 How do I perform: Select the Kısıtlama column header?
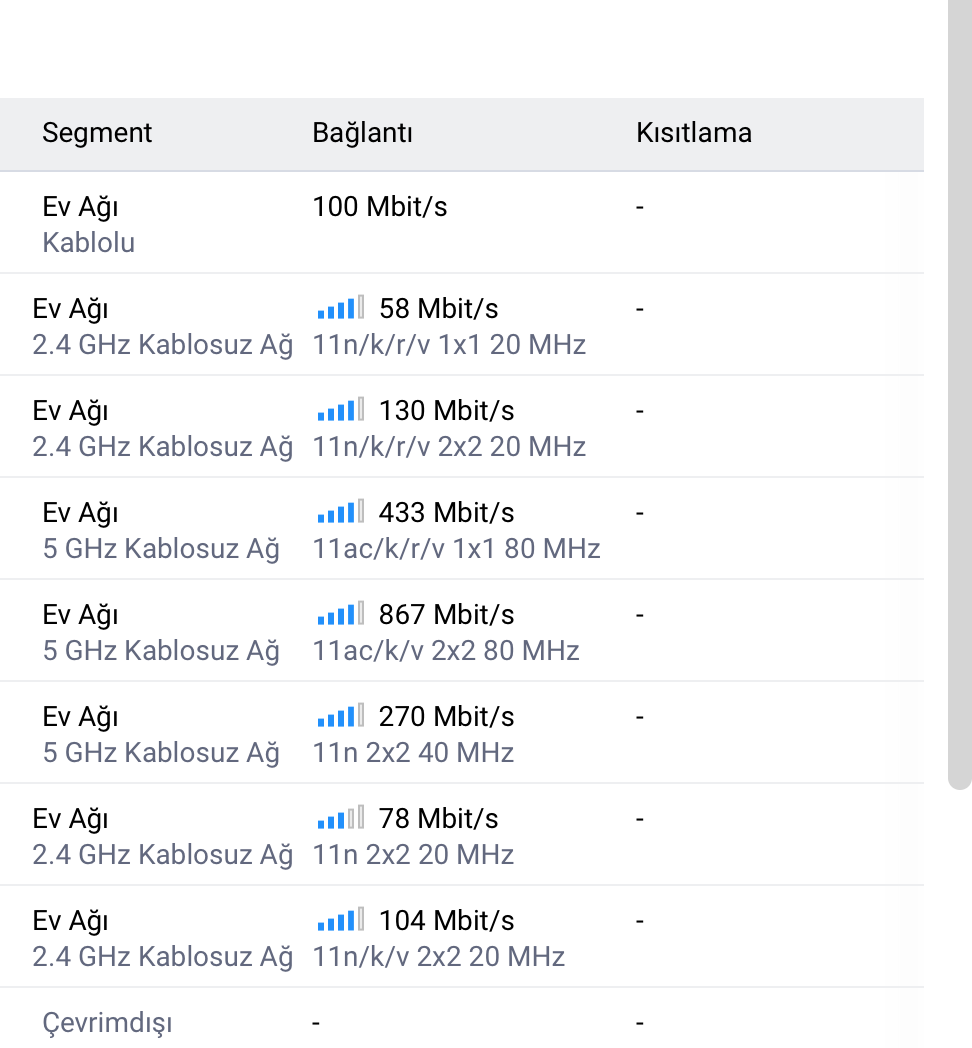pos(694,132)
